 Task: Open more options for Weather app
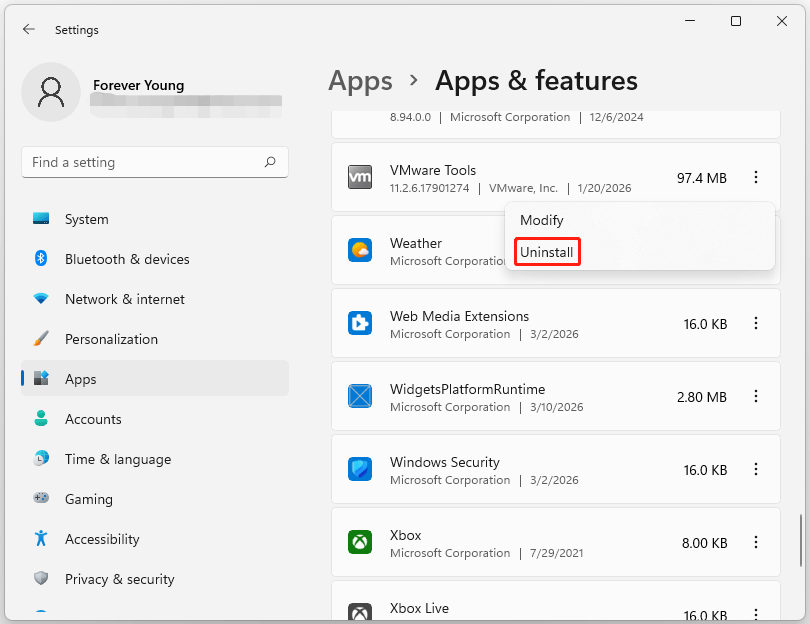[757, 251]
